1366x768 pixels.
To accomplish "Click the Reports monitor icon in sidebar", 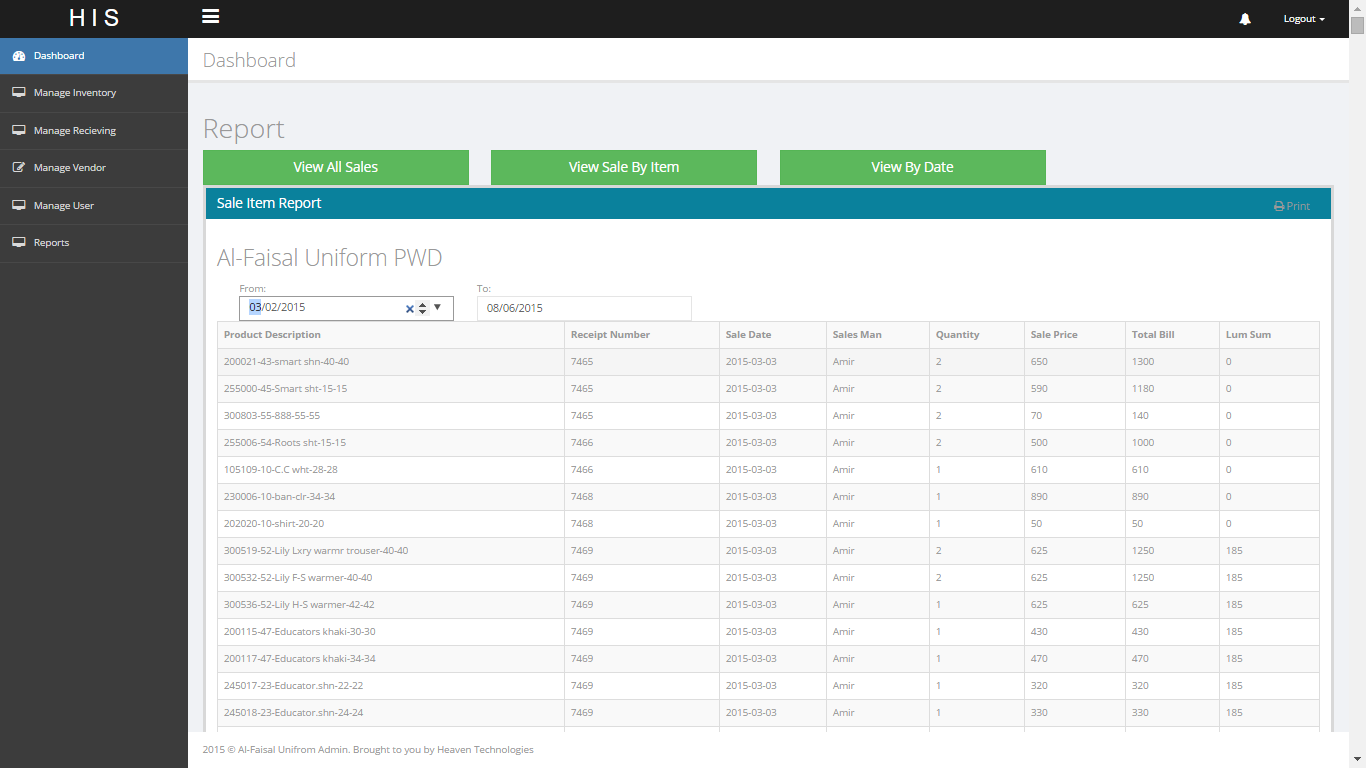I will point(18,243).
